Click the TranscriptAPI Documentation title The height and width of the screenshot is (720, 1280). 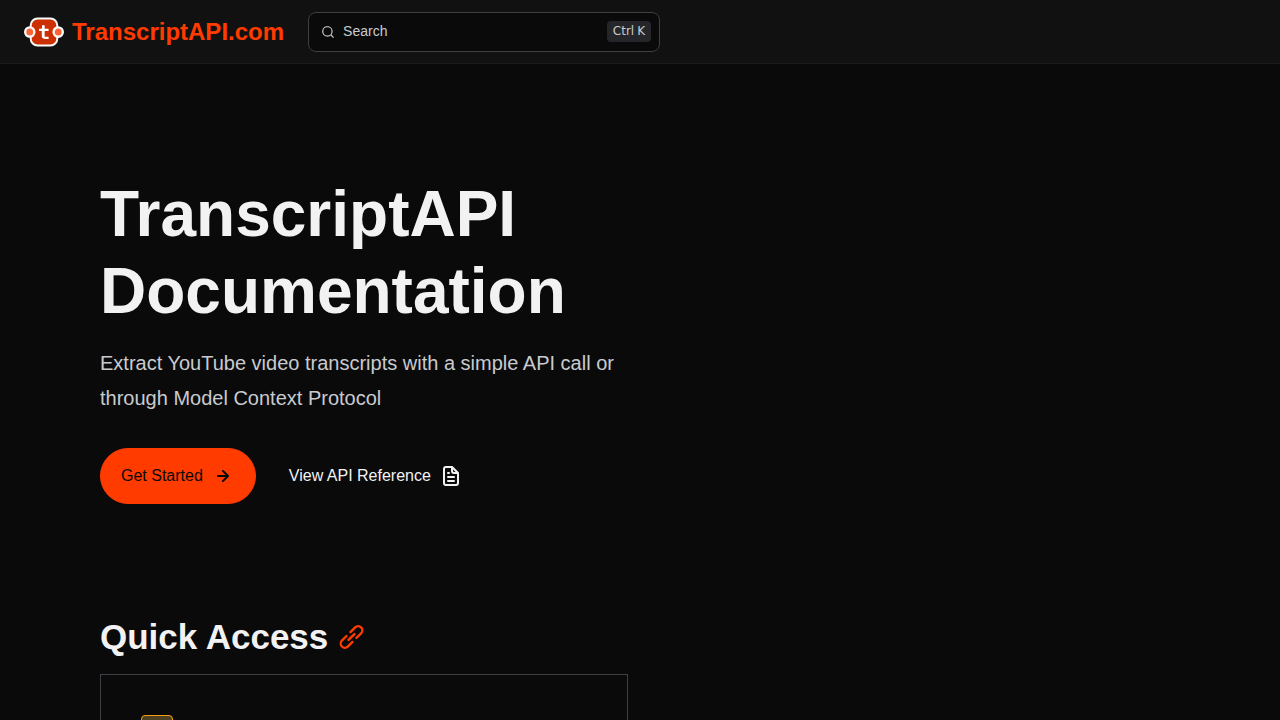pos(333,252)
